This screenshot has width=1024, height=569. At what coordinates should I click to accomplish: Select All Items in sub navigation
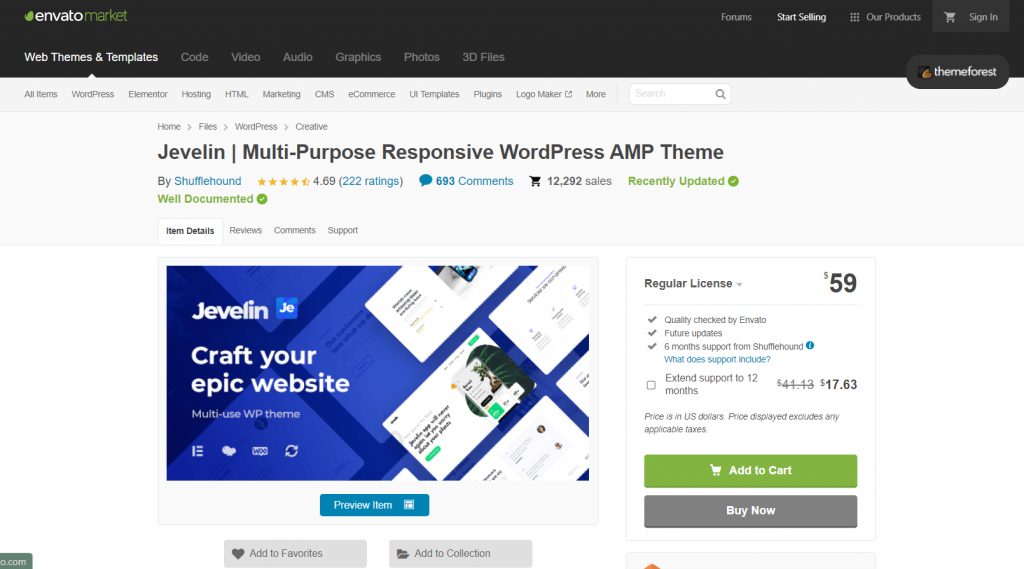click(x=40, y=94)
